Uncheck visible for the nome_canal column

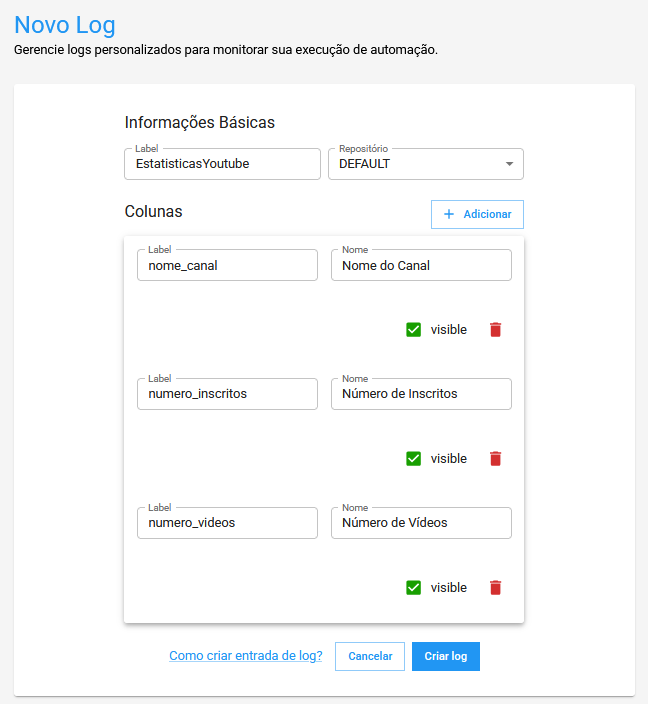pos(414,330)
